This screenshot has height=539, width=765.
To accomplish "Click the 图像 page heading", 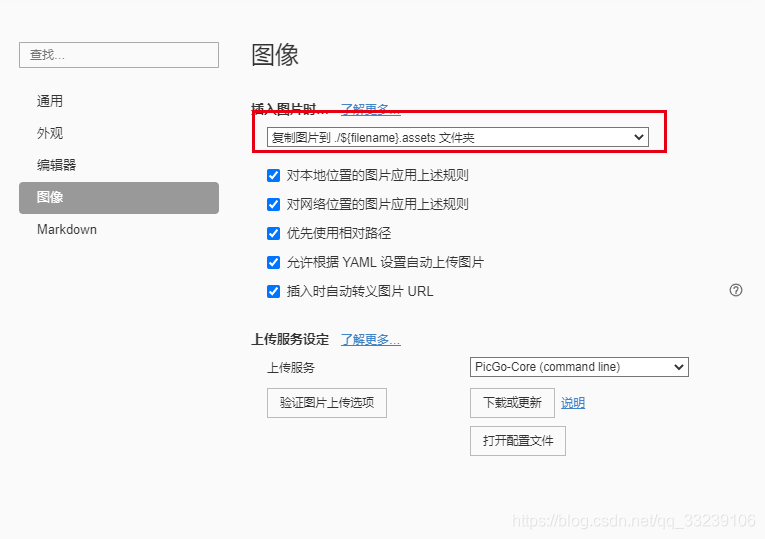I will click(x=275, y=55).
